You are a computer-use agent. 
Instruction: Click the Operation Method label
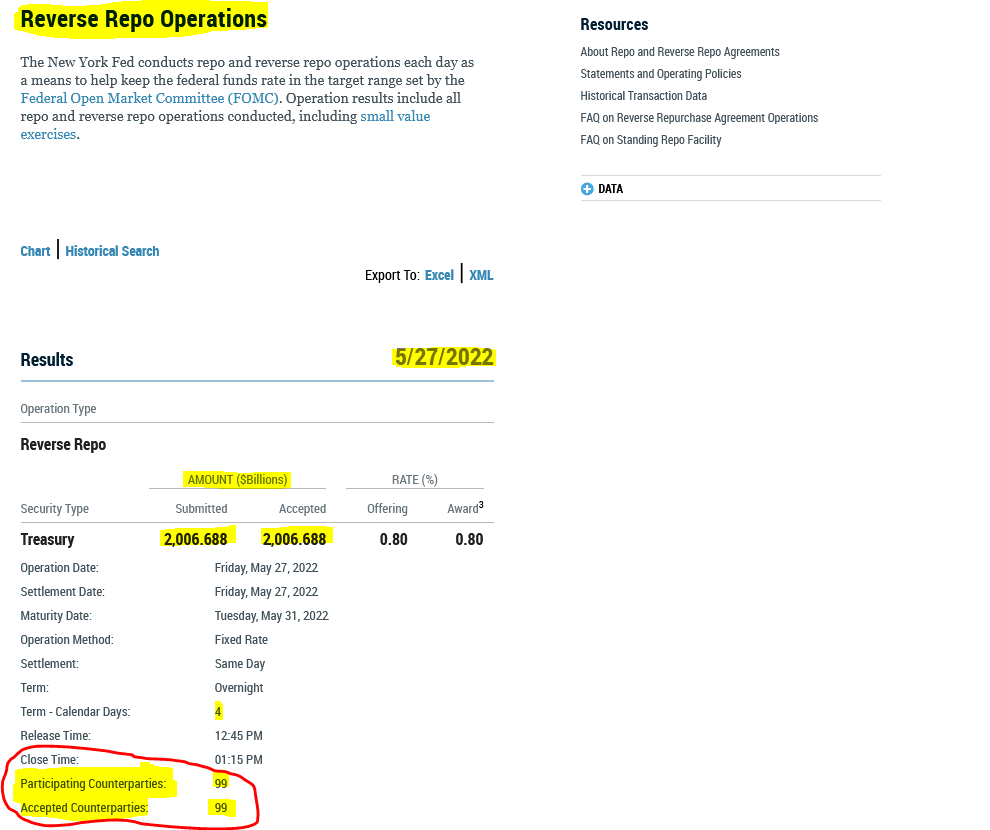67,640
